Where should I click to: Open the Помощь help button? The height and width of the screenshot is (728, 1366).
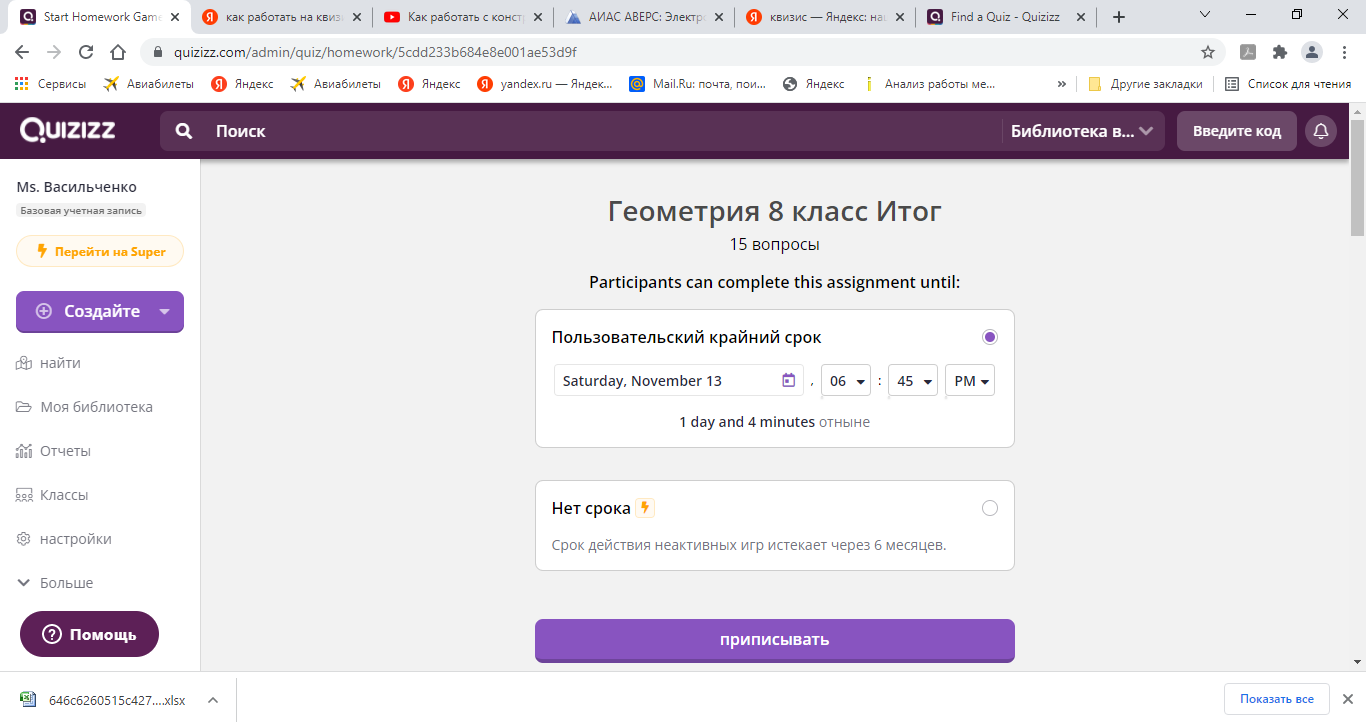(x=89, y=634)
